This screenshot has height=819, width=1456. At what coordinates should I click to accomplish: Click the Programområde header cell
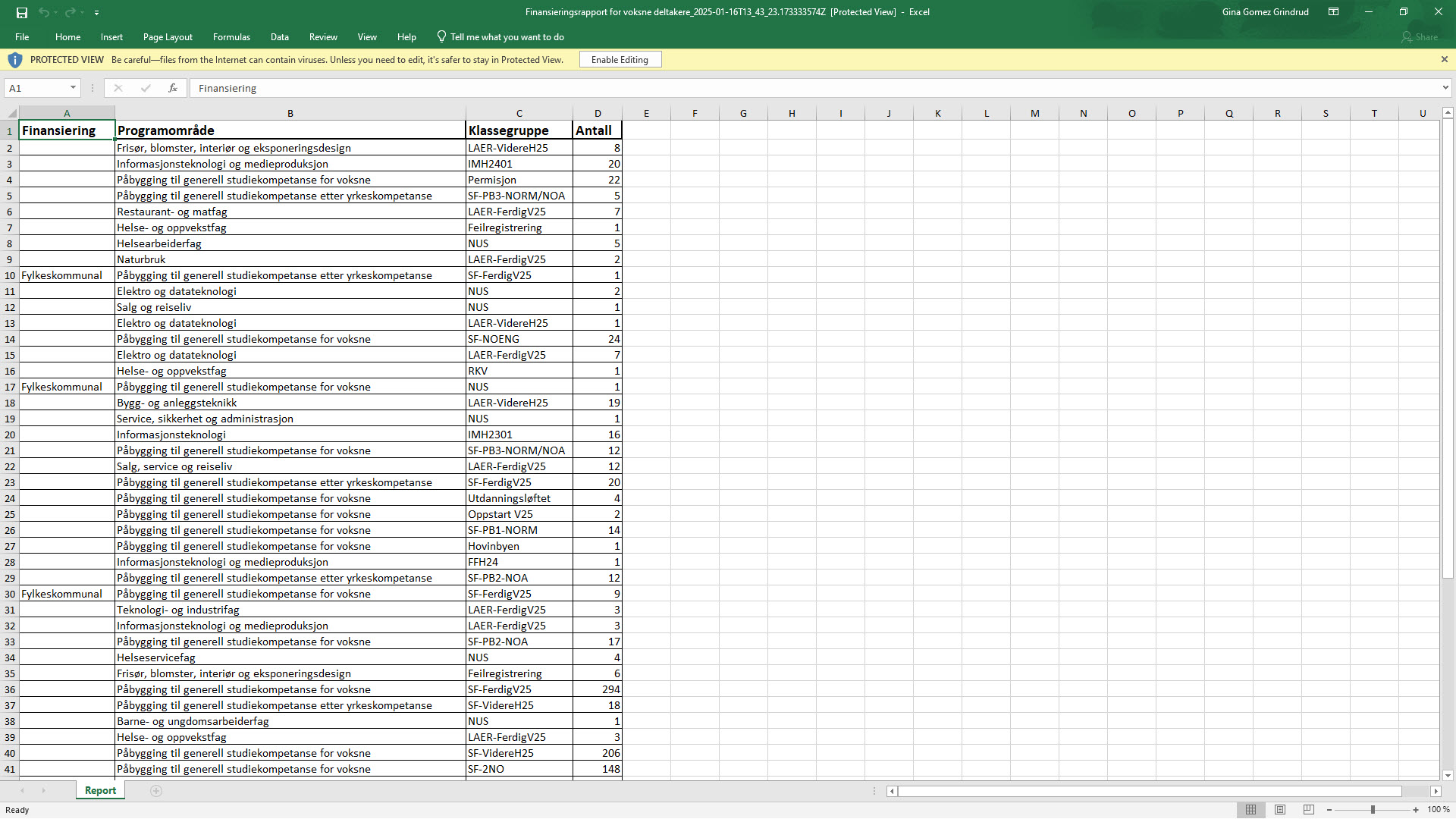[x=290, y=130]
